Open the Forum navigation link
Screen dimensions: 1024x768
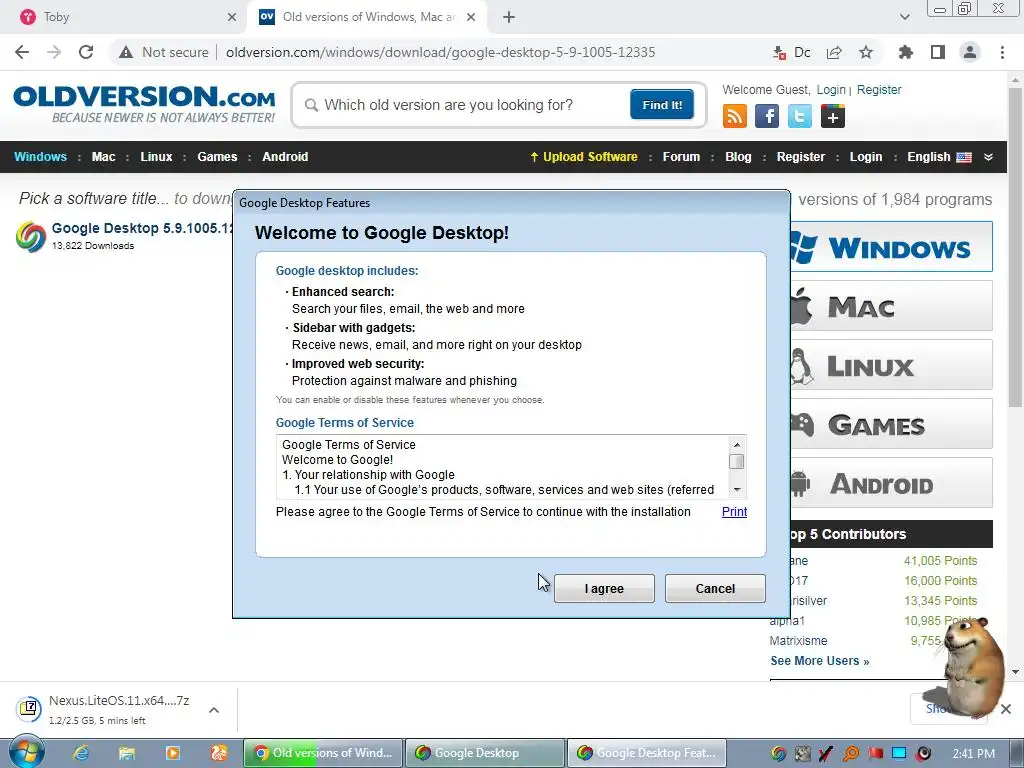[681, 157]
